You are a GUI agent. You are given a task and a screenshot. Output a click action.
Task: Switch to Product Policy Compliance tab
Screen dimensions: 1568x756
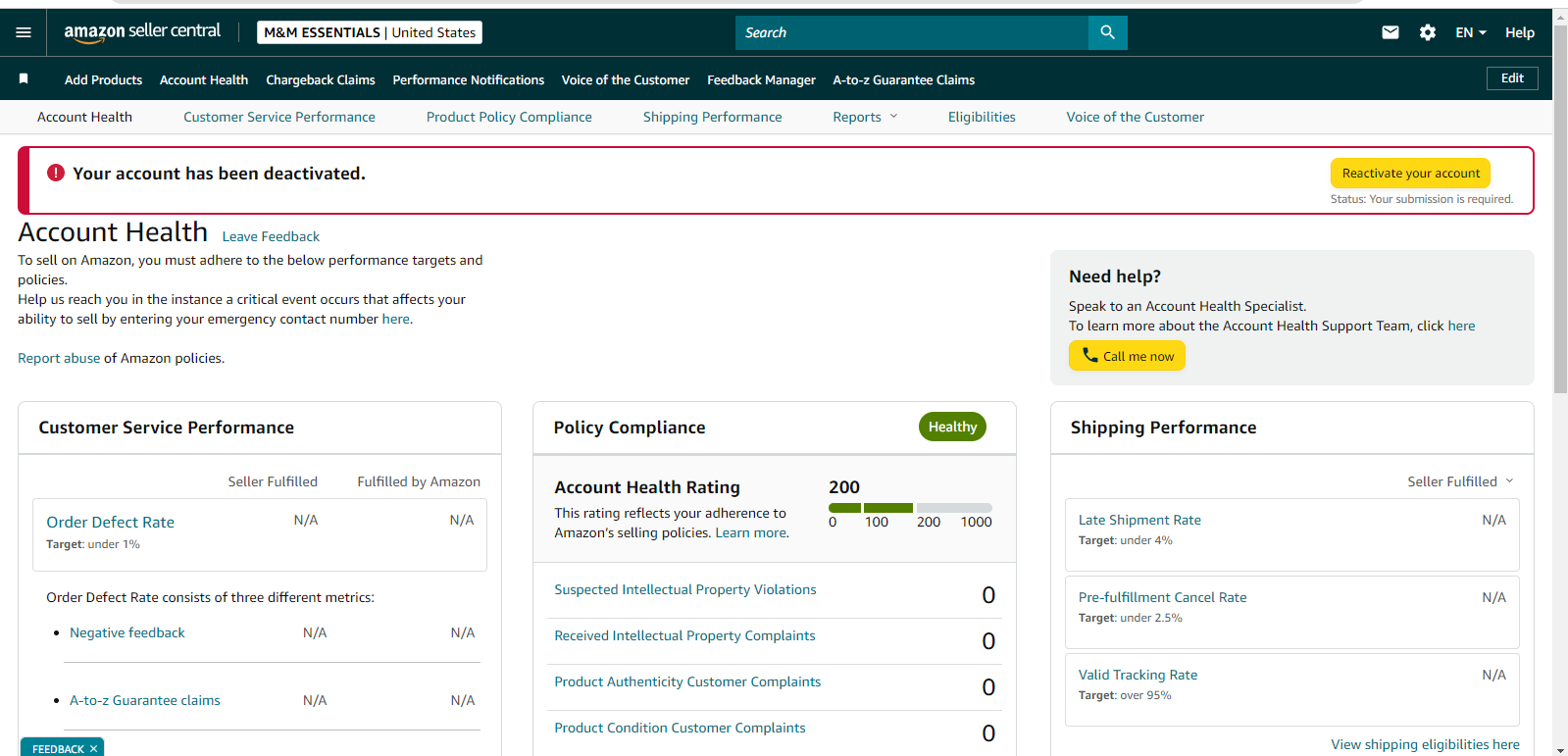(x=509, y=117)
